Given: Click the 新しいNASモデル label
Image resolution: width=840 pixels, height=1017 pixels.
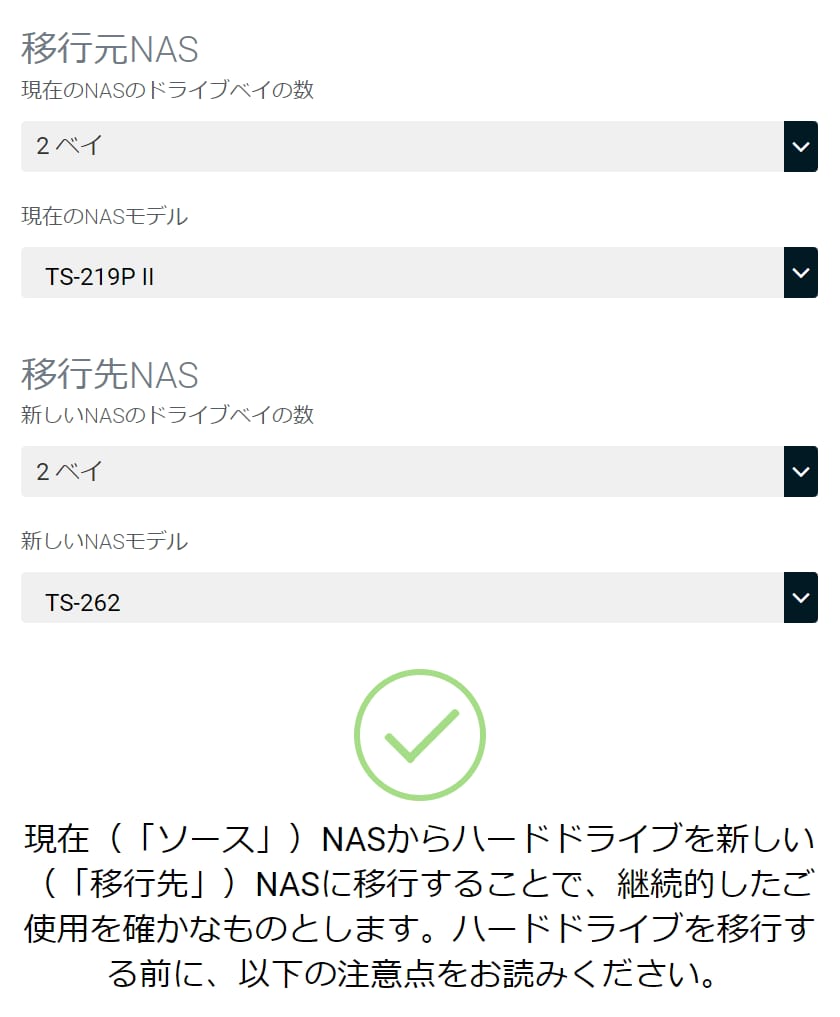Looking at the screenshot, I should click(105, 542).
